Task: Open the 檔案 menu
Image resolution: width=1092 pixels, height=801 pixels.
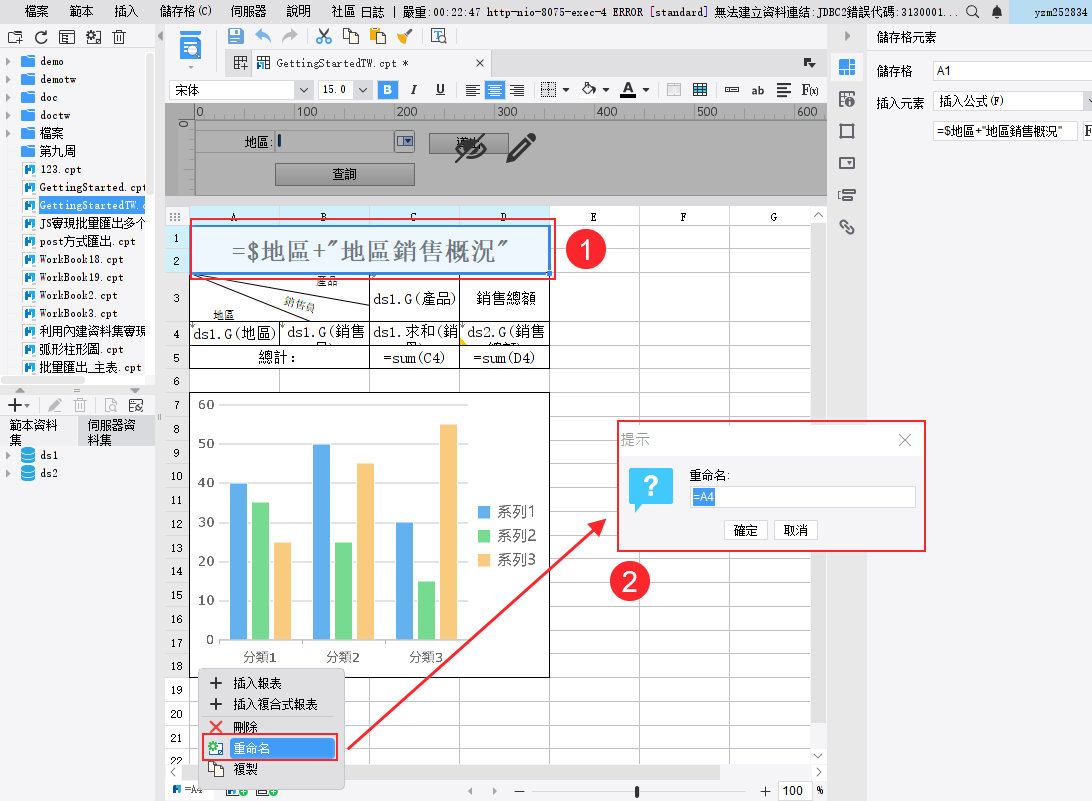Action: click(37, 12)
